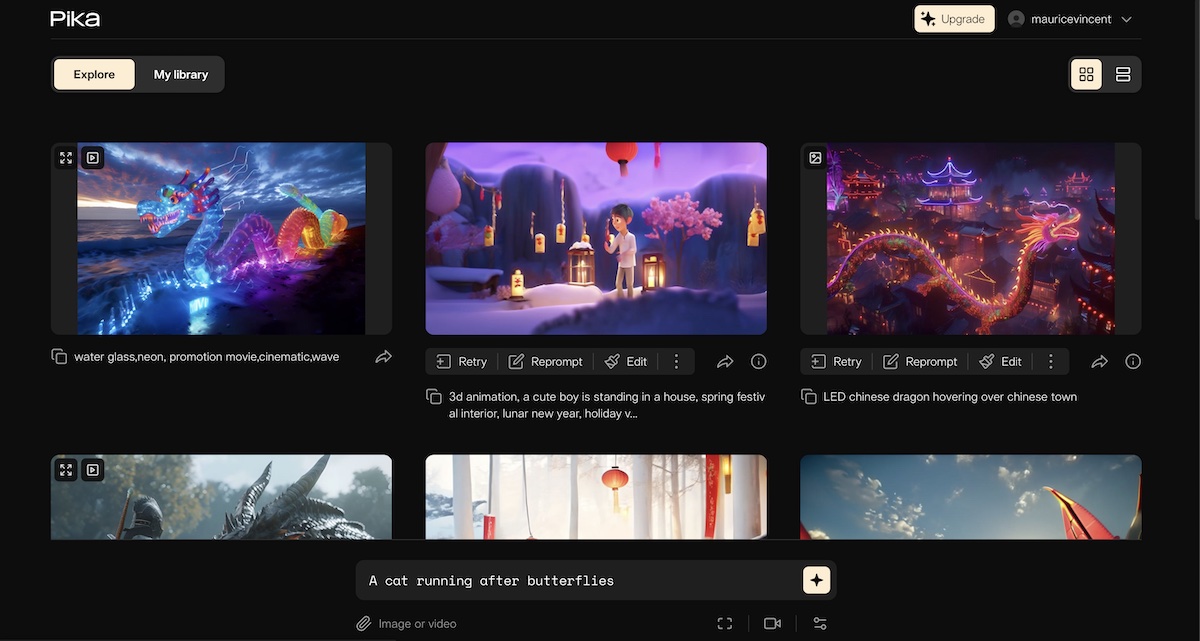Share the water glass neon video

click(383, 357)
